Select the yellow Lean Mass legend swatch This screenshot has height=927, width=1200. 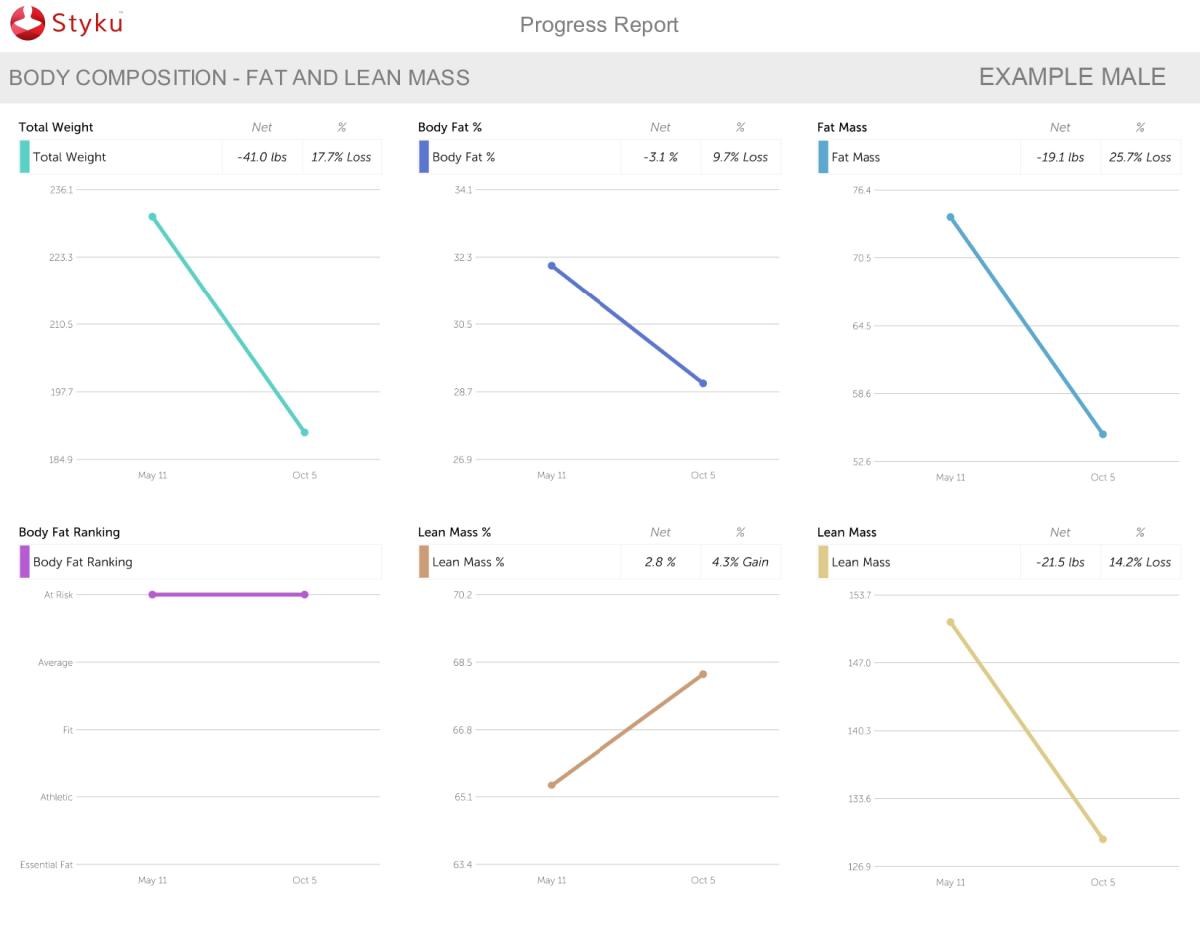coord(823,562)
